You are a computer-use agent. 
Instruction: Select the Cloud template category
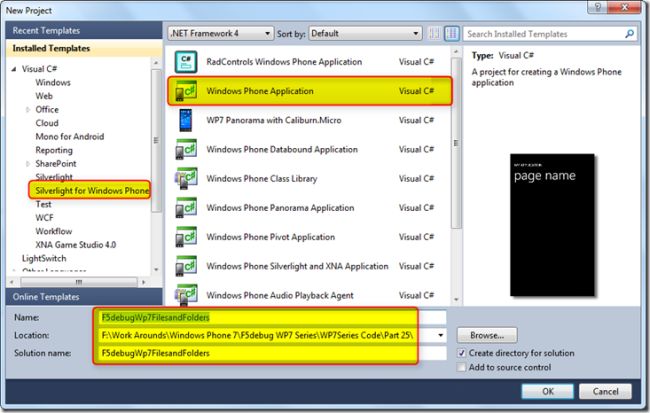(47, 123)
